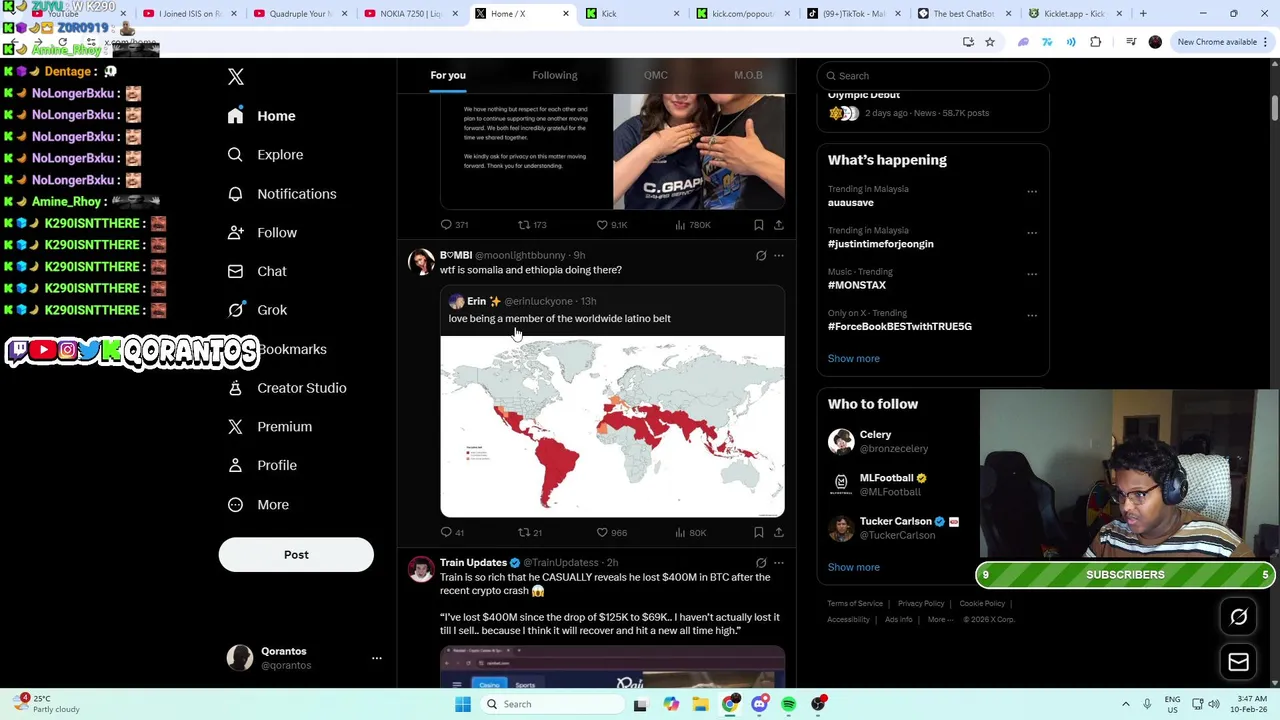
Task: Open the Grok floating button
Action: point(1238,617)
